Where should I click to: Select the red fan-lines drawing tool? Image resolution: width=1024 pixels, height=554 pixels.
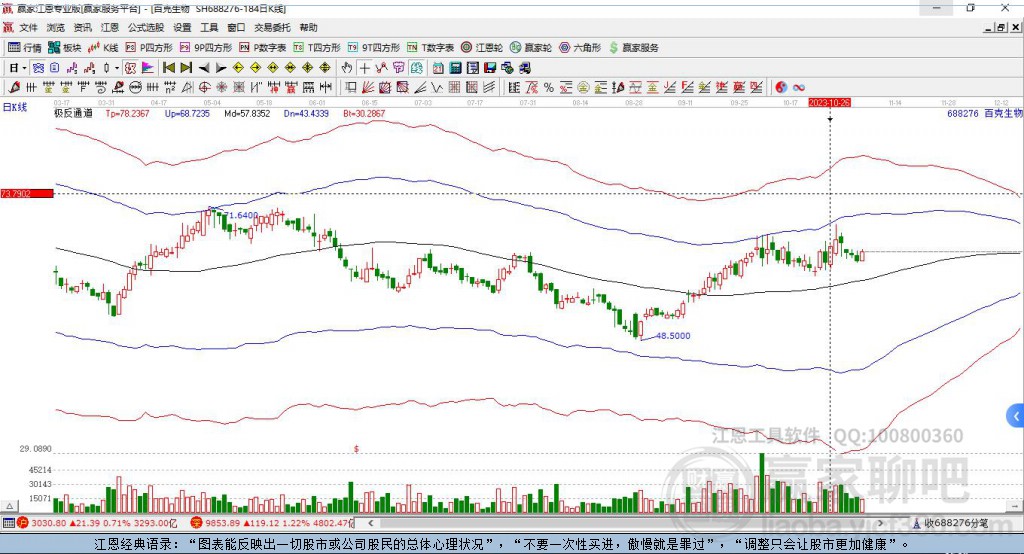[x=368, y=88]
